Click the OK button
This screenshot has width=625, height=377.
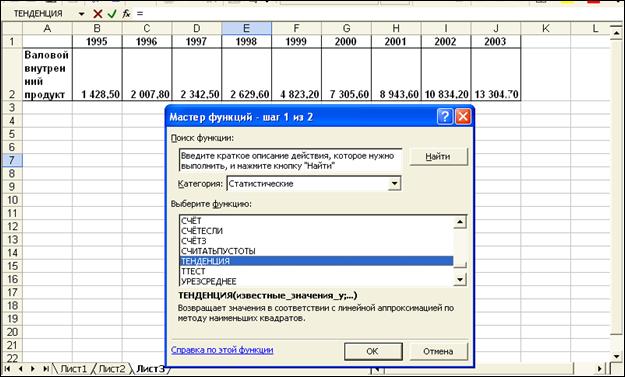point(373,351)
